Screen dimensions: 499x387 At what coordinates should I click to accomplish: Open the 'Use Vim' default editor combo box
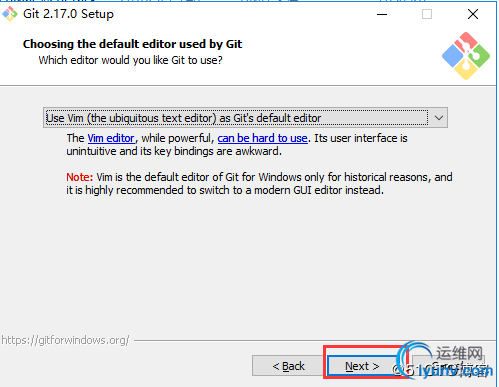245,118
